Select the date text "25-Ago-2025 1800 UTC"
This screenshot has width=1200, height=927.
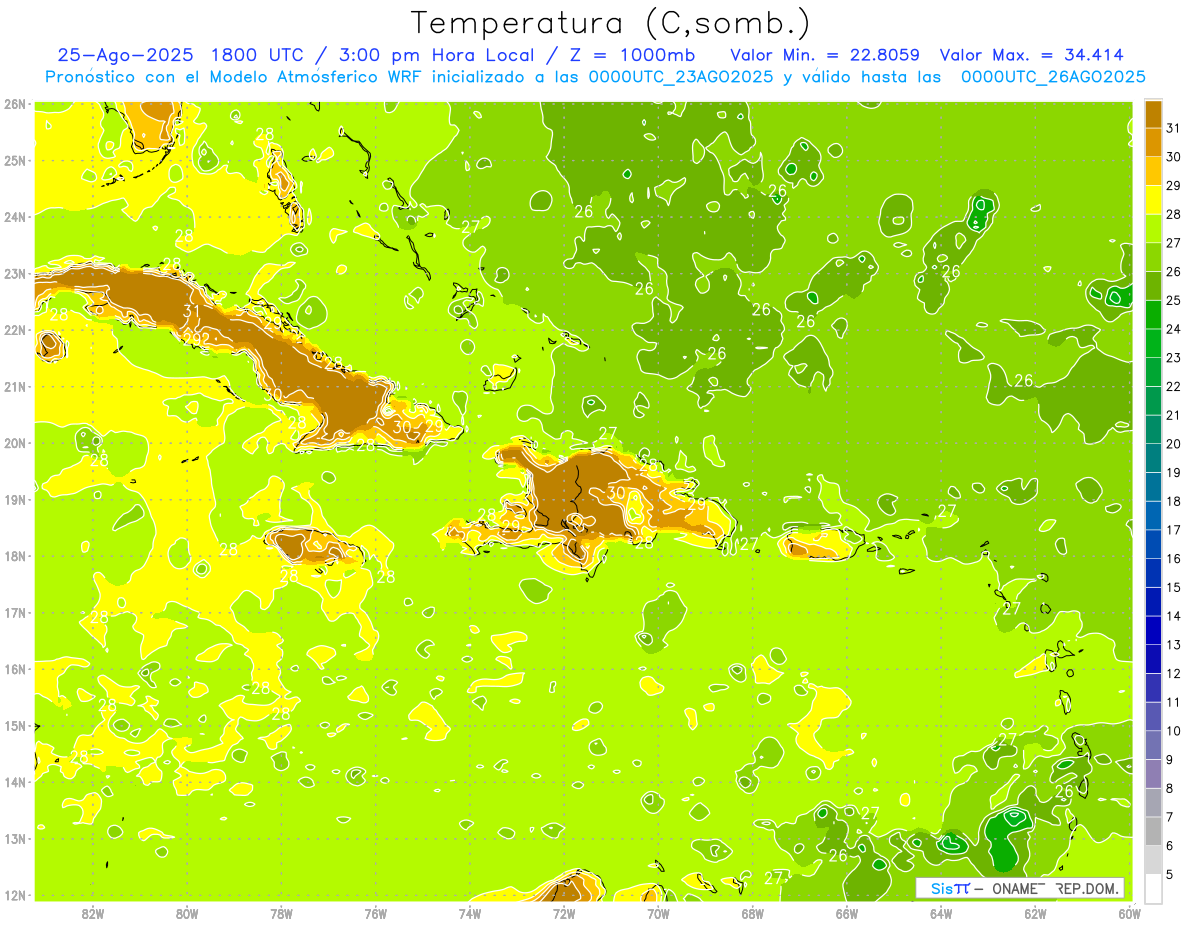[179, 55]
